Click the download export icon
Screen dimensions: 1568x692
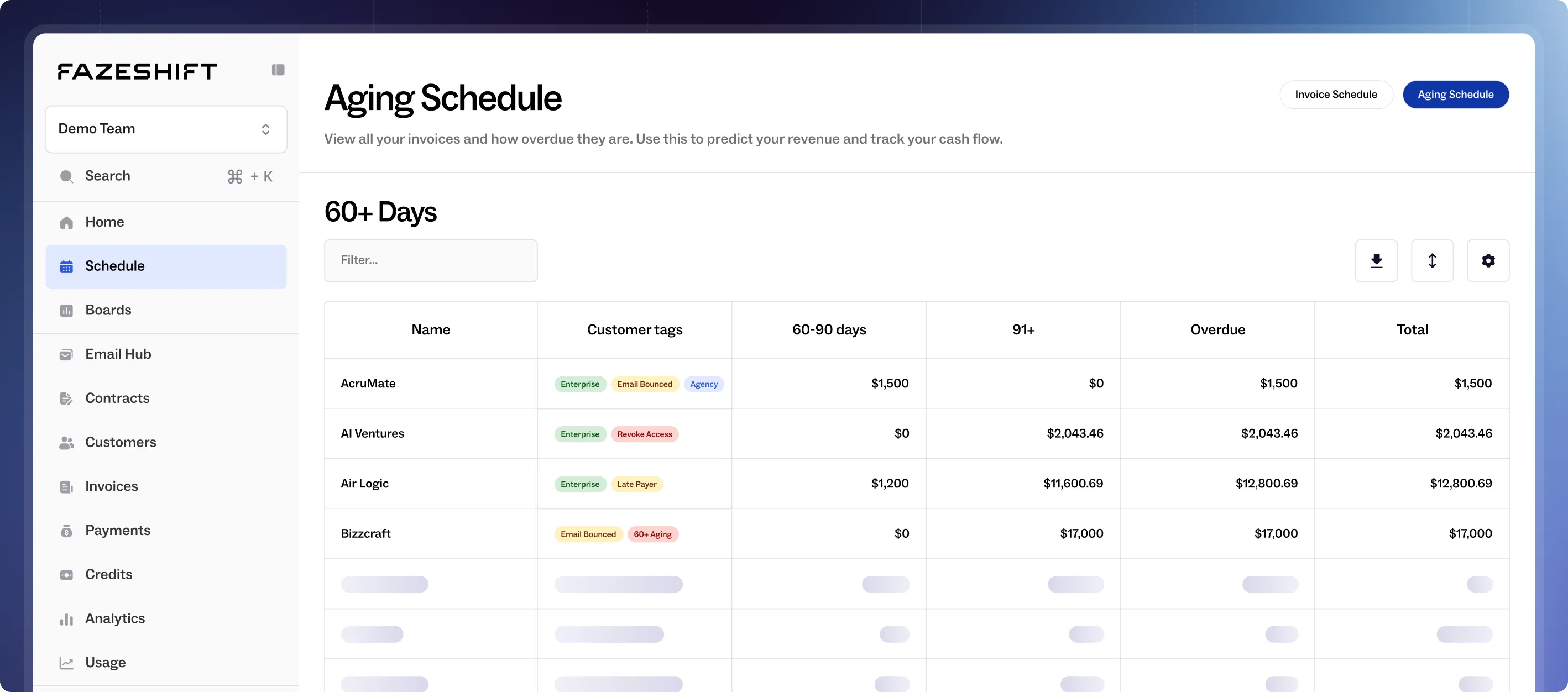coord(1376,260)
